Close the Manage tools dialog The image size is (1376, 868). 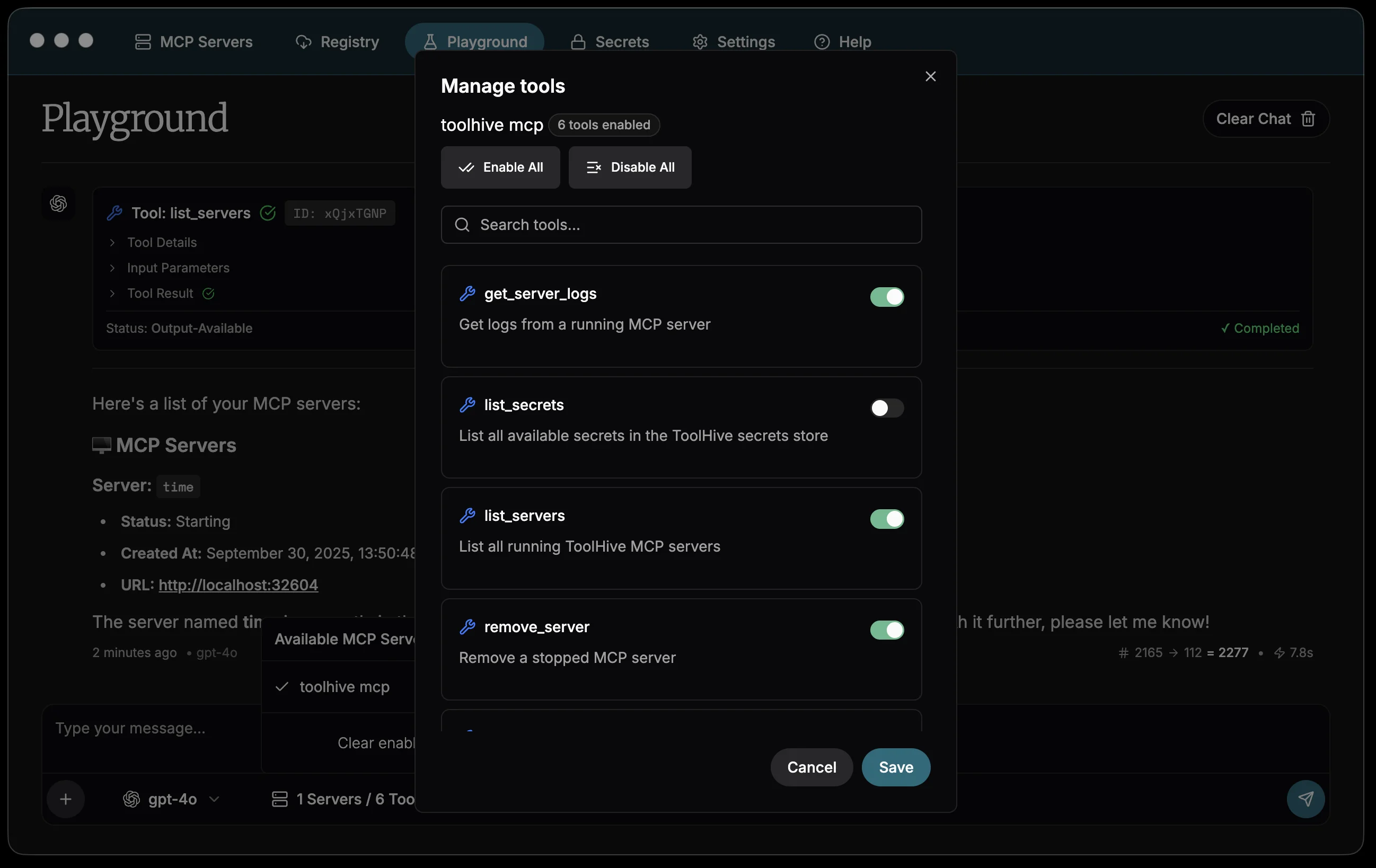pos(930,76)
